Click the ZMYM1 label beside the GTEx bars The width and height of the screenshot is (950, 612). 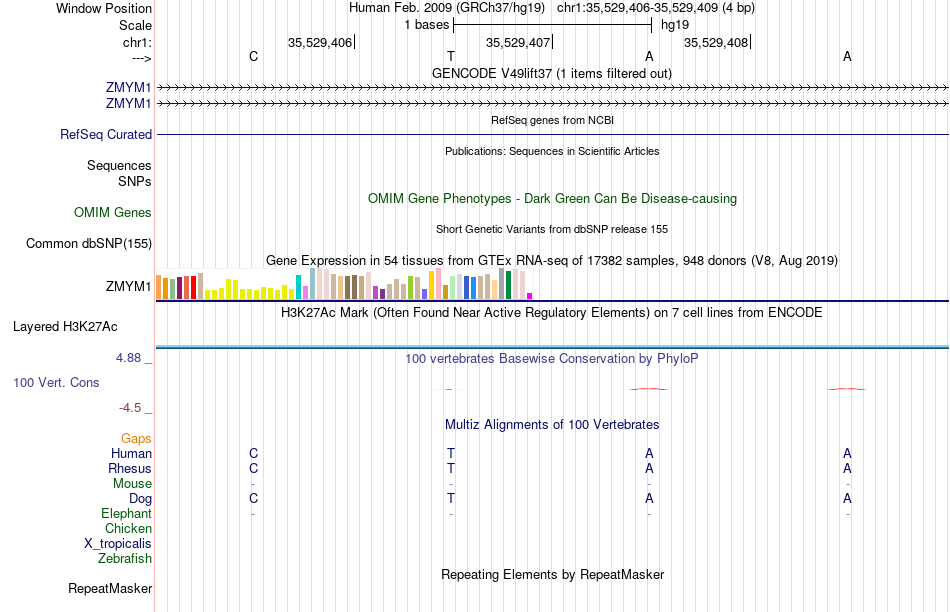coord(128,286)
